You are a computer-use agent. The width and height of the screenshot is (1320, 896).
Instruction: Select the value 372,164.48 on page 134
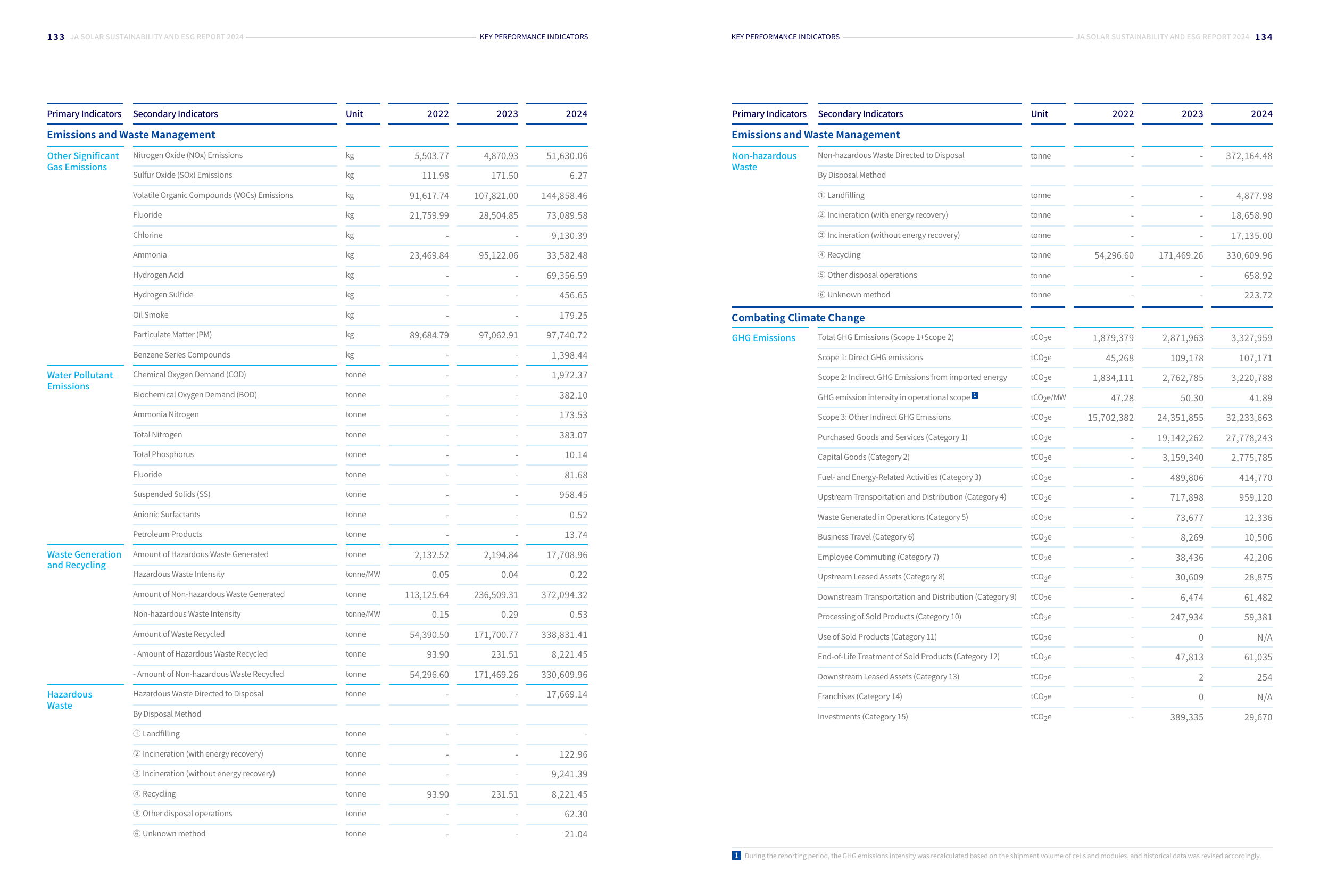pos(1249,156)
